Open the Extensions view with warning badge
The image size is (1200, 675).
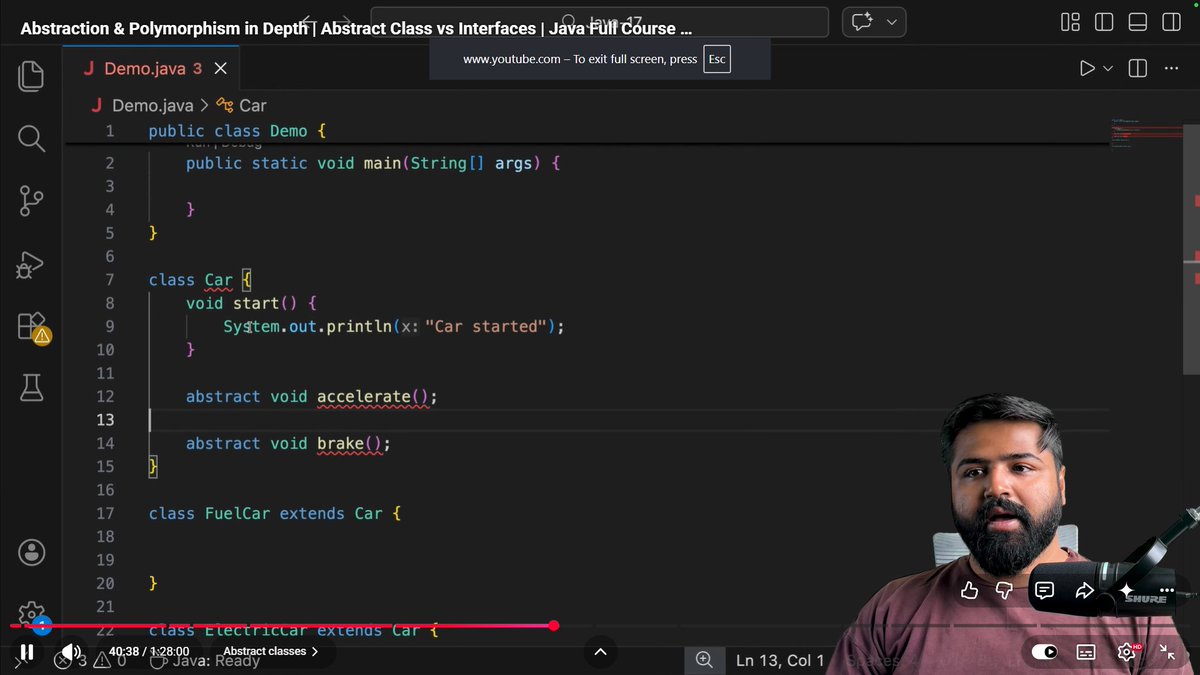32,328
